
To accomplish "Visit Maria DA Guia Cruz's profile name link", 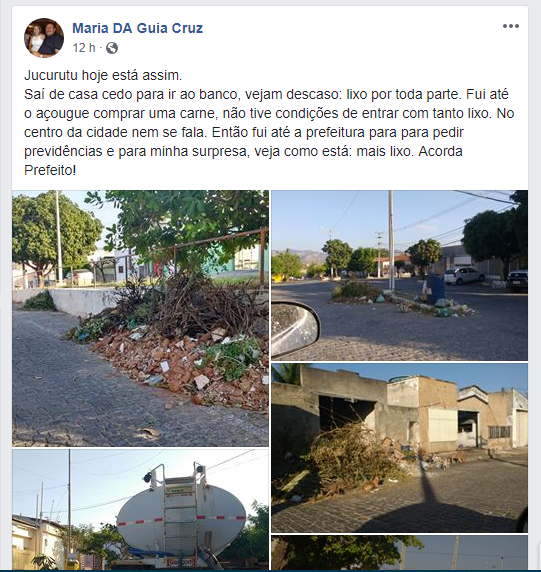I will (137, 28).
